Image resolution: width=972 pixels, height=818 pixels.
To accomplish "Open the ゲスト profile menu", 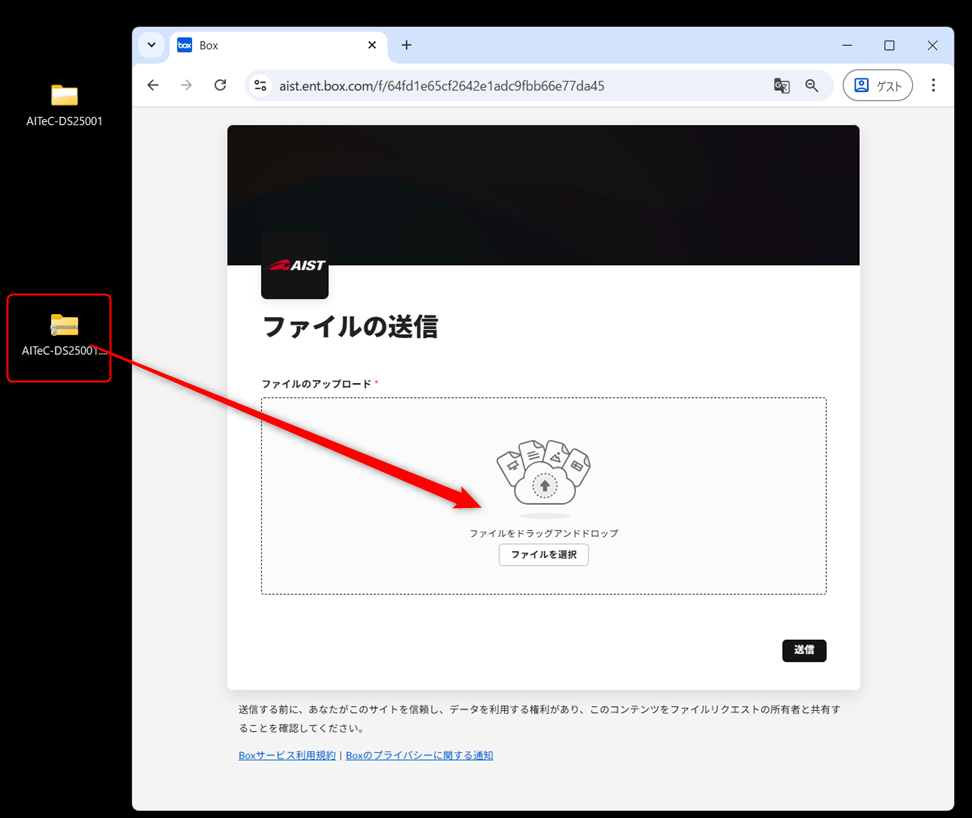I will point(877,86).
